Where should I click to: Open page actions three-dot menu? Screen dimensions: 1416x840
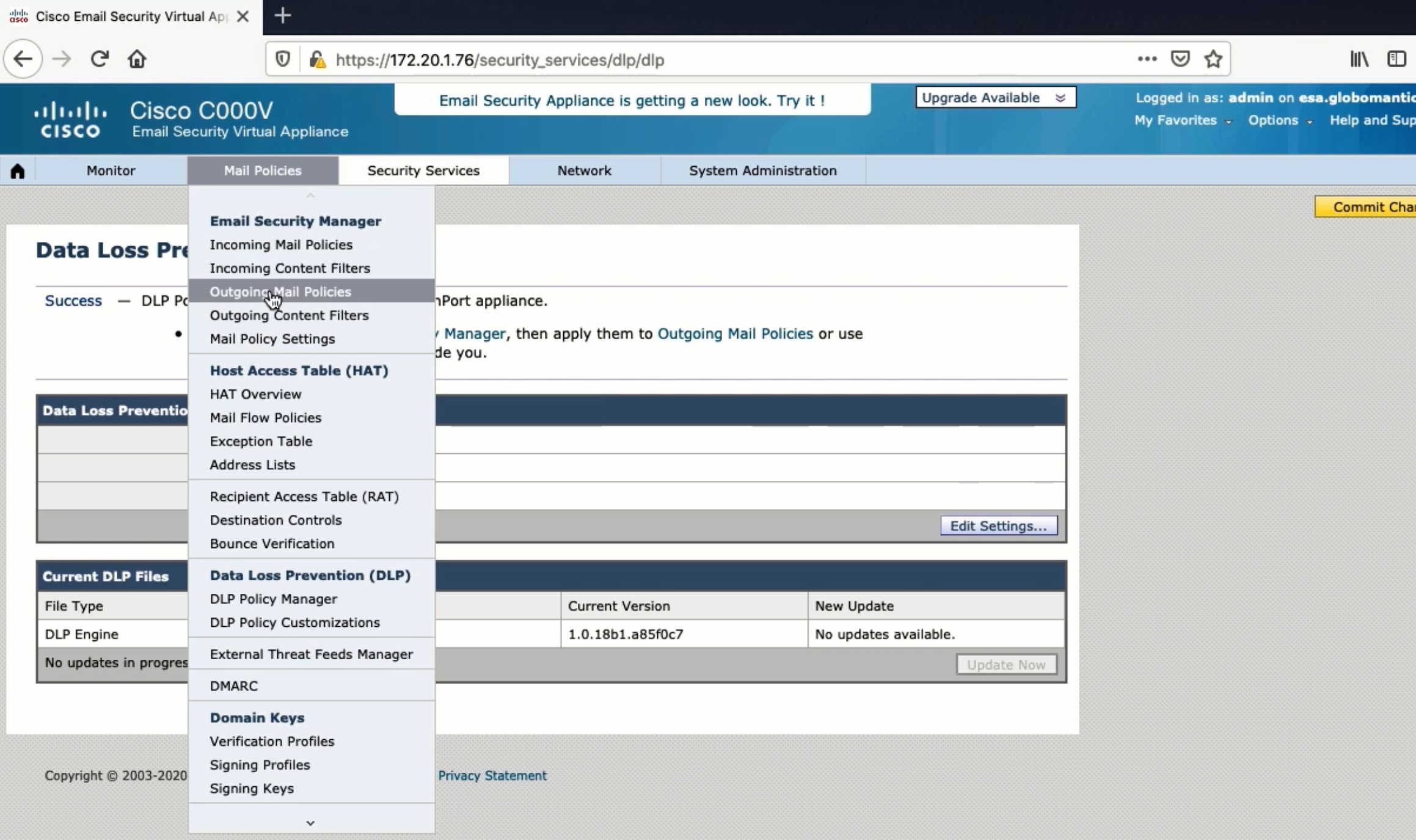coord(1147,59)
